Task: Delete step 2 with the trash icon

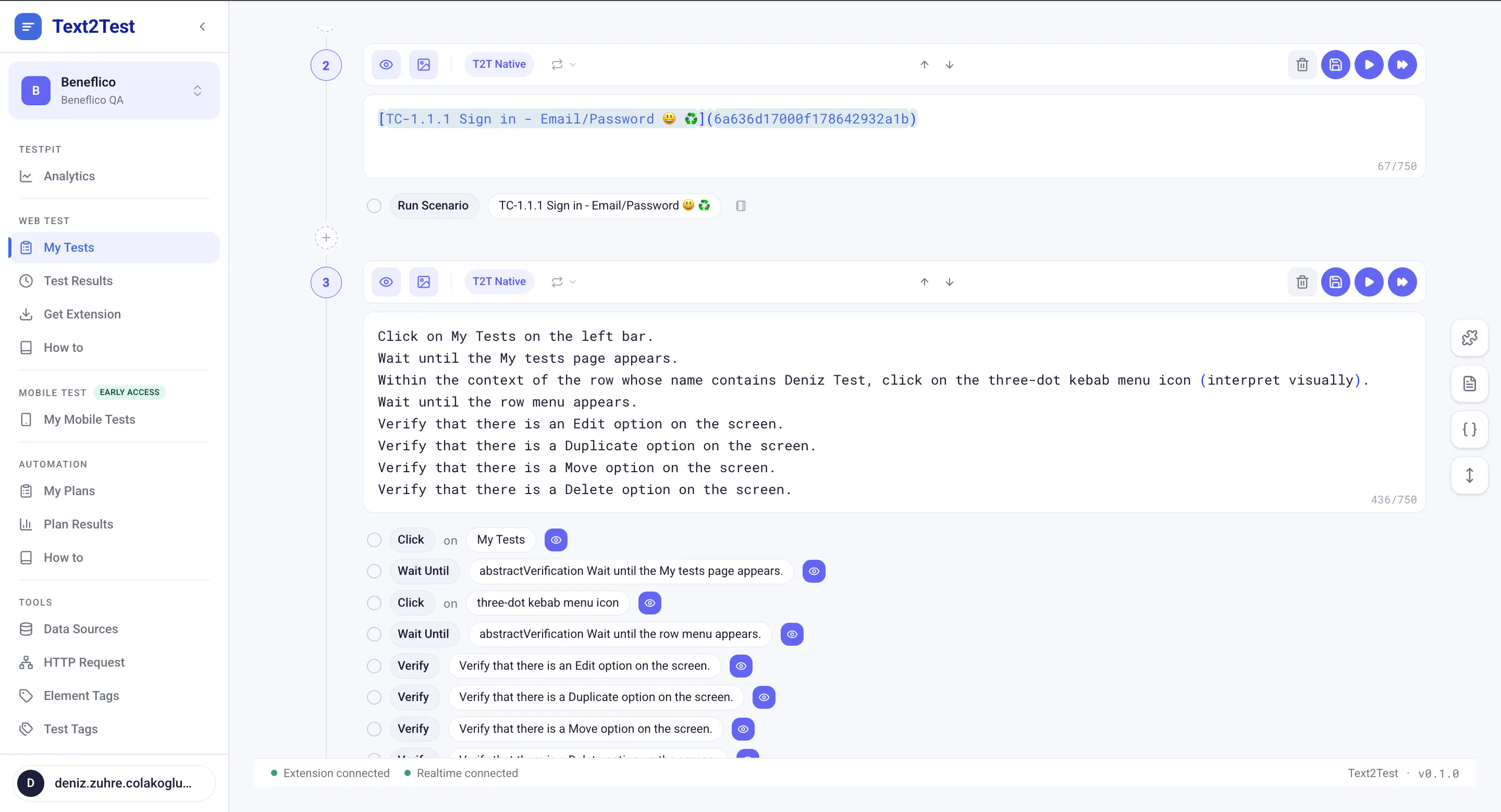Action: tap(1302, 65)
